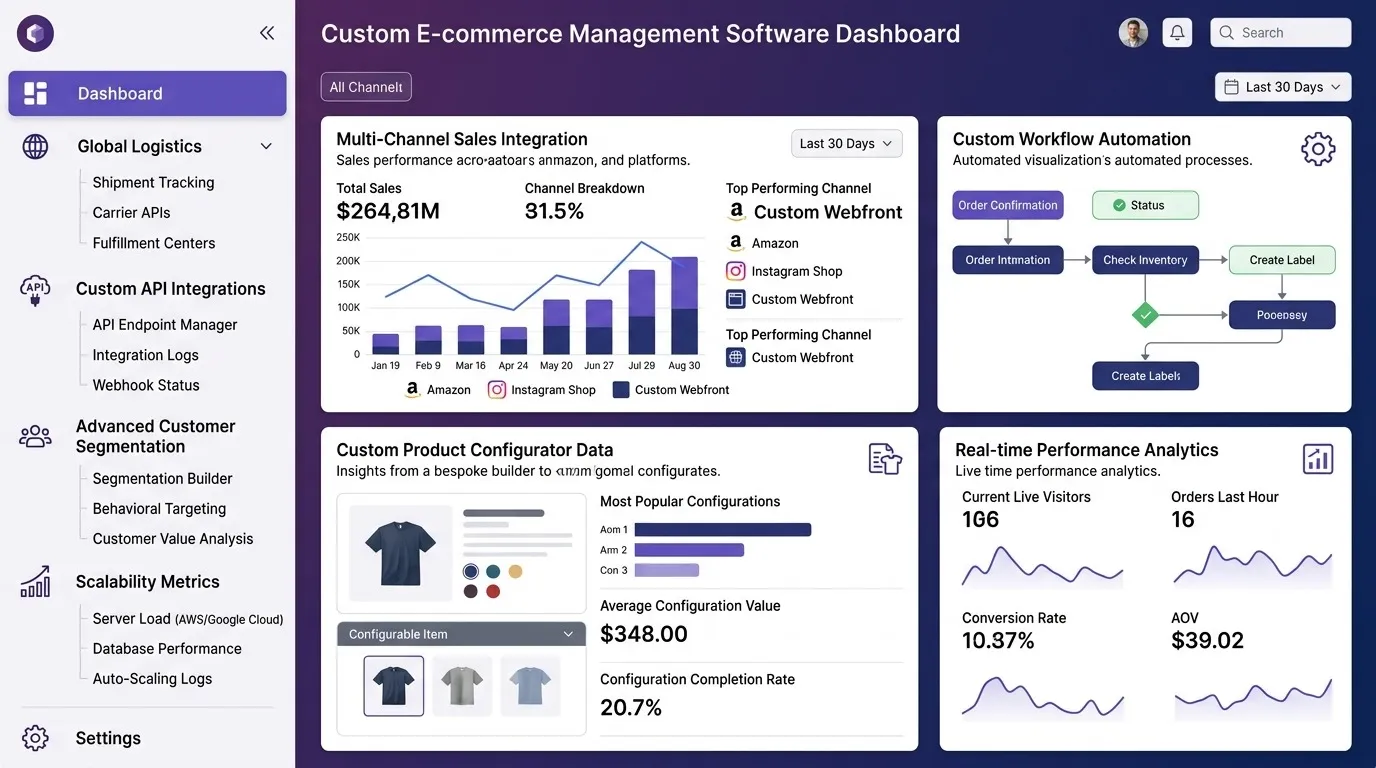Go to Segmentation Builder

162,479
